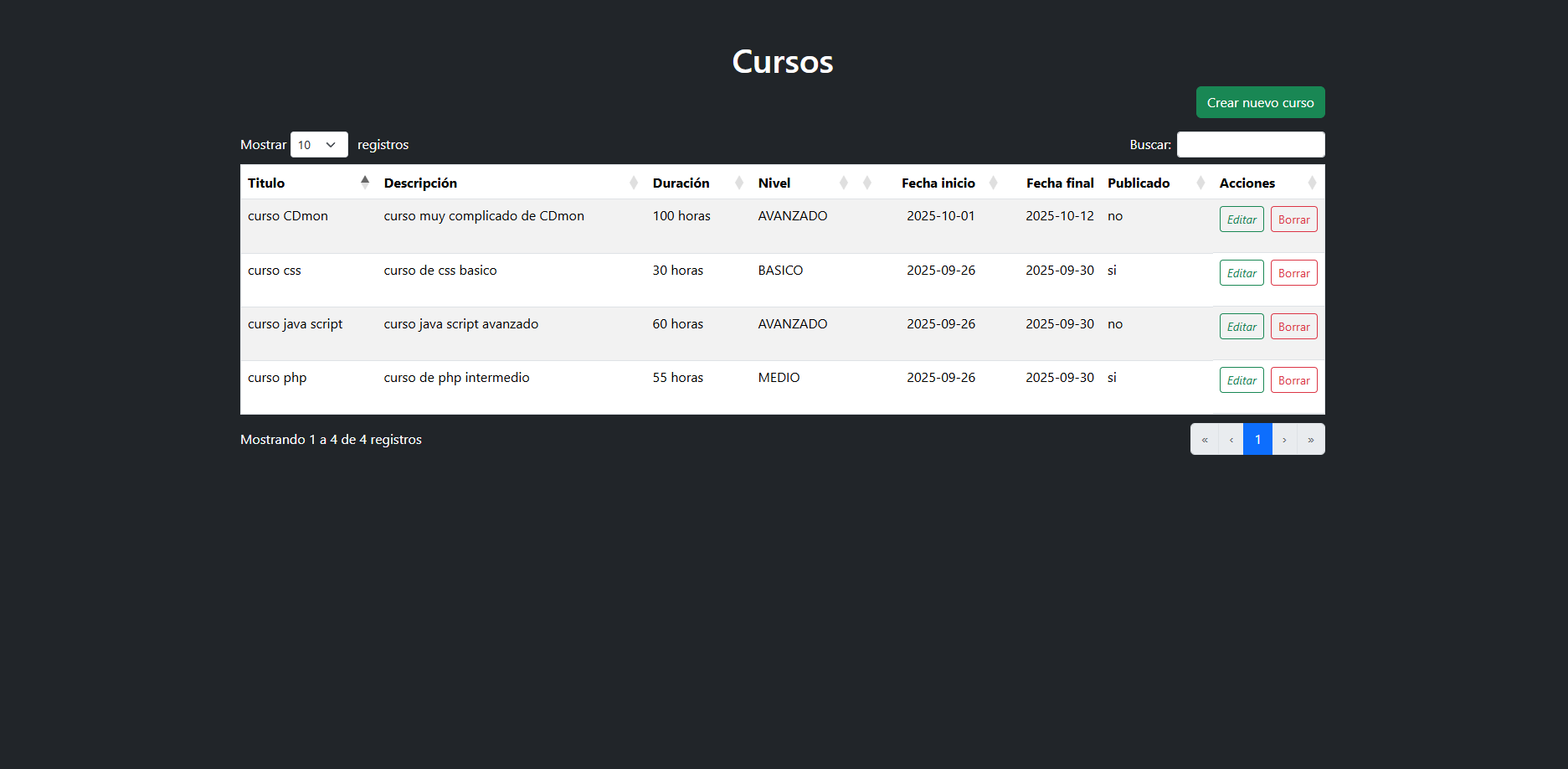Go to next page using right chevron
Image resolution: width=1568 pixels, height=769 pixels.
[1284, 440]
